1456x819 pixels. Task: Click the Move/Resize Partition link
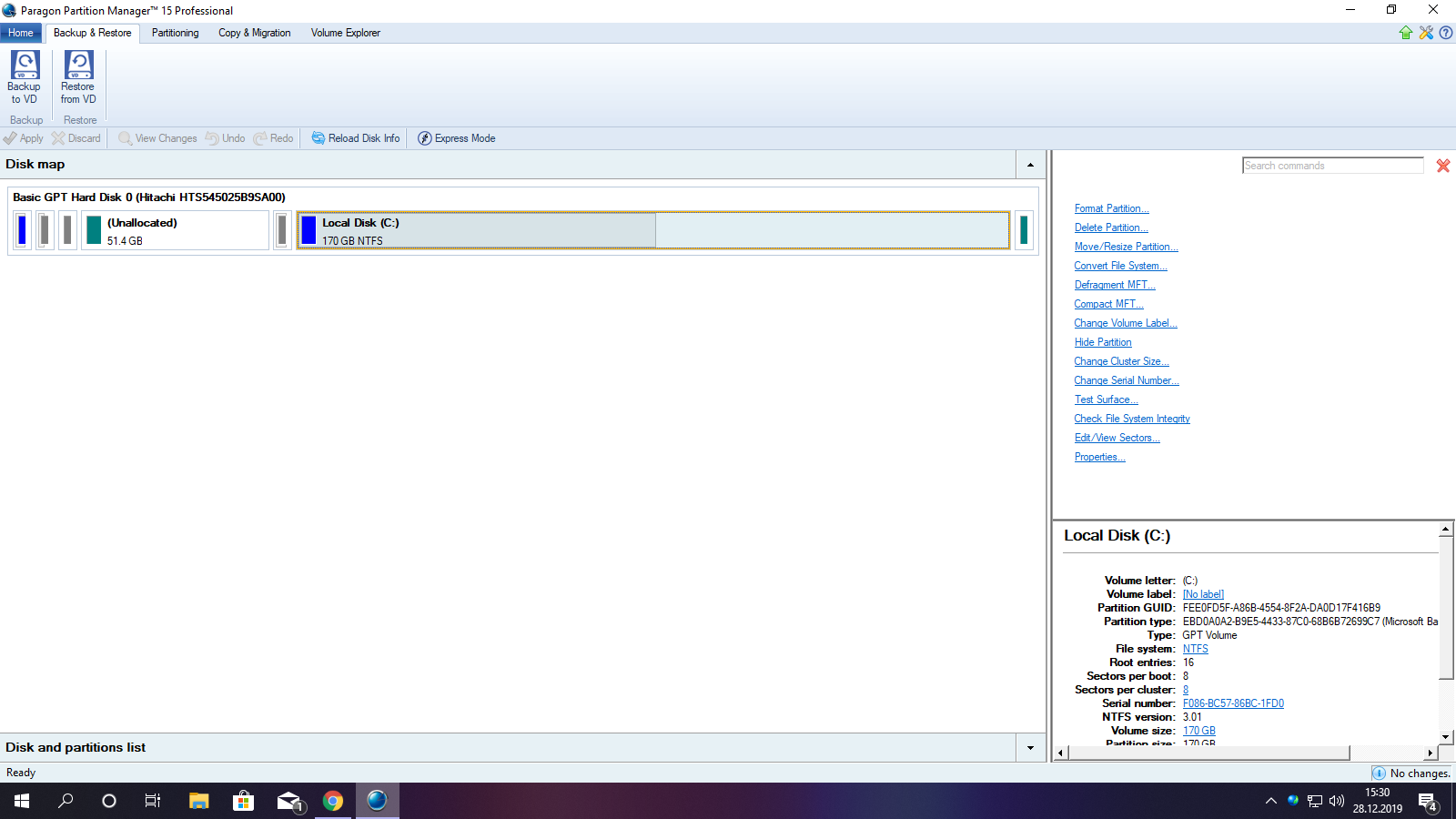coord(1126,247)
